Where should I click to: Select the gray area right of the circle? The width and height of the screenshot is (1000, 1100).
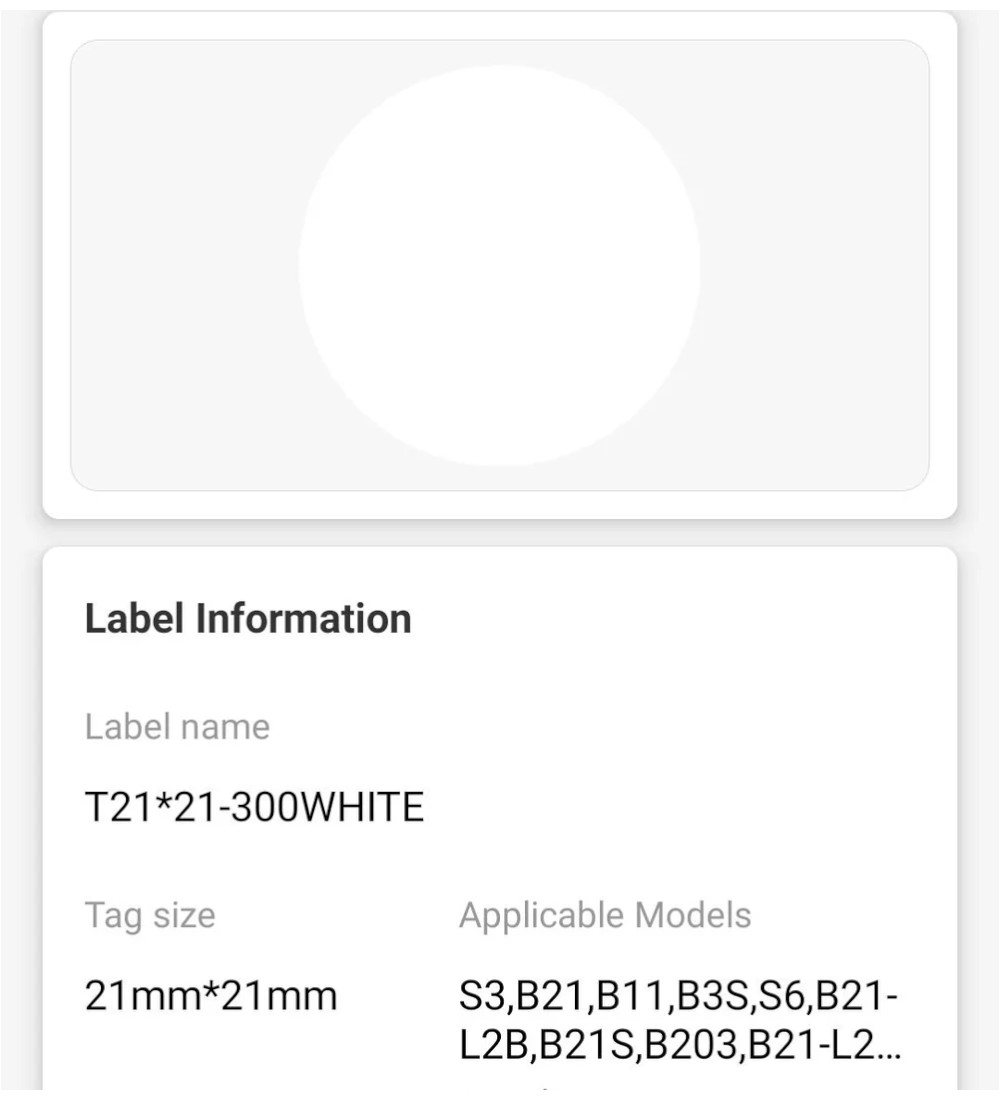[x=814, y=265]
